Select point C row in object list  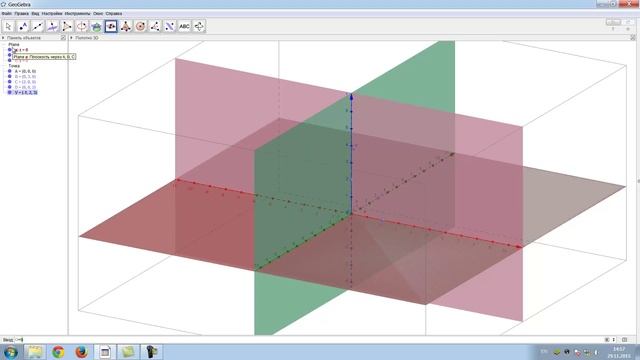point(25,82)
